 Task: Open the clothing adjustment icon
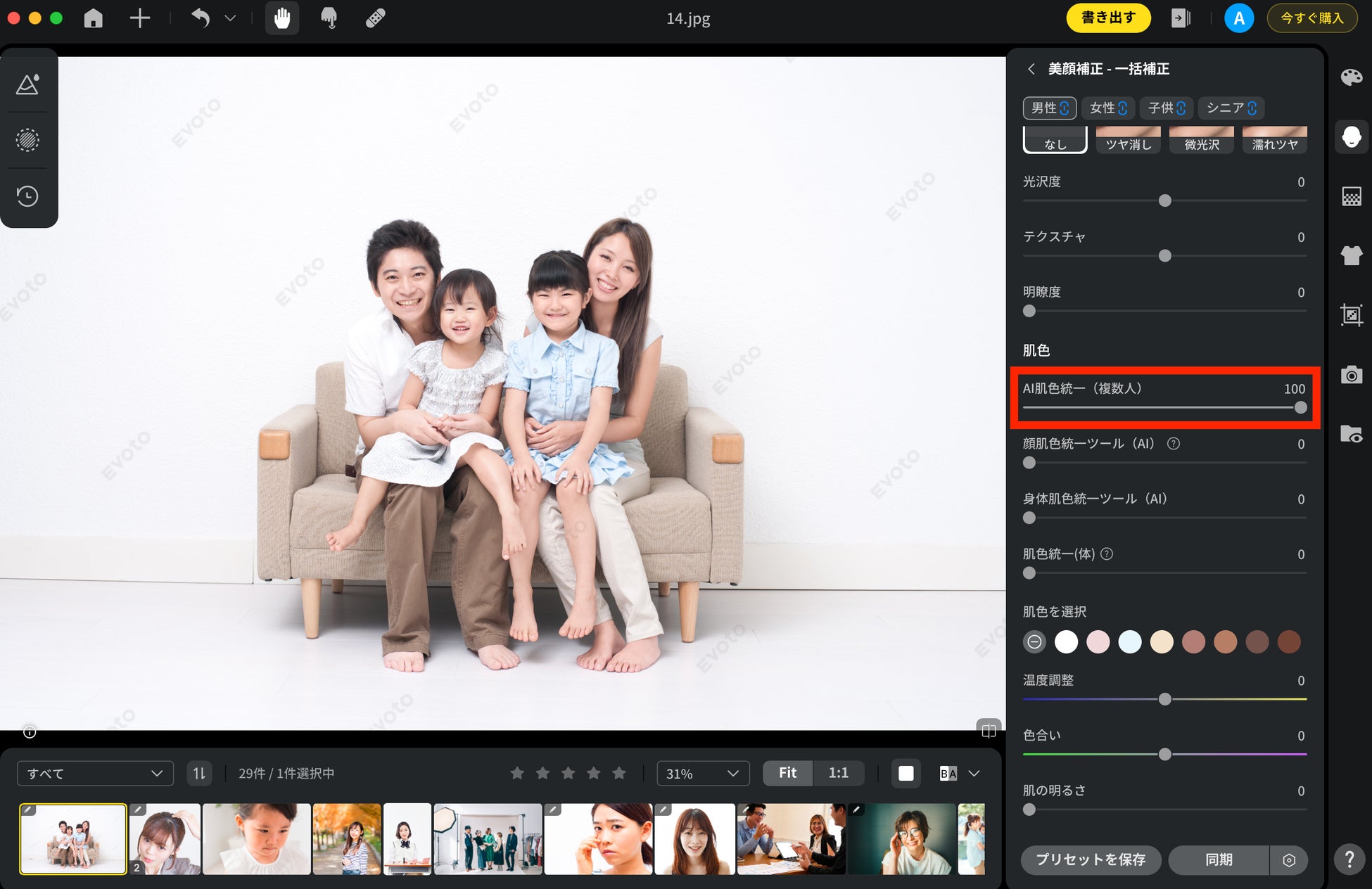coord(1351,255)
